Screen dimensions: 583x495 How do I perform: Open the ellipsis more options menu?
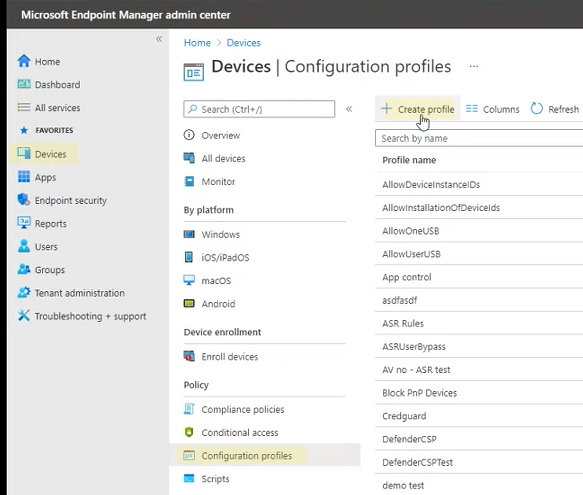pyautogui.click(x=474, y=66)
